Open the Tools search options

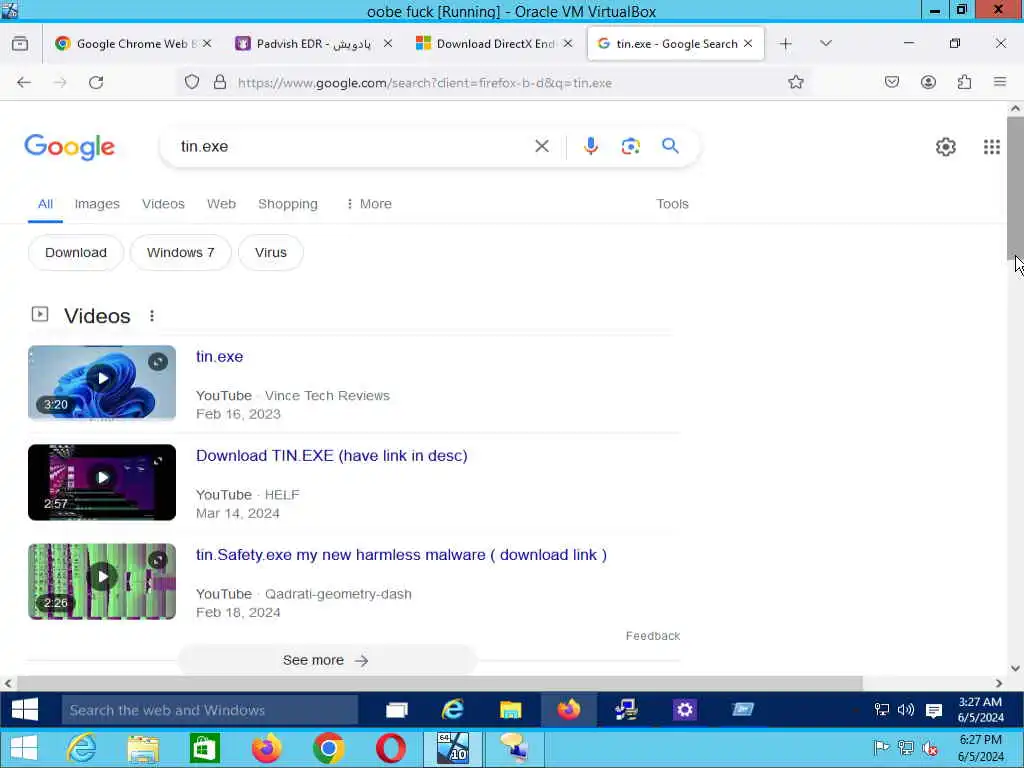(672, 204)
